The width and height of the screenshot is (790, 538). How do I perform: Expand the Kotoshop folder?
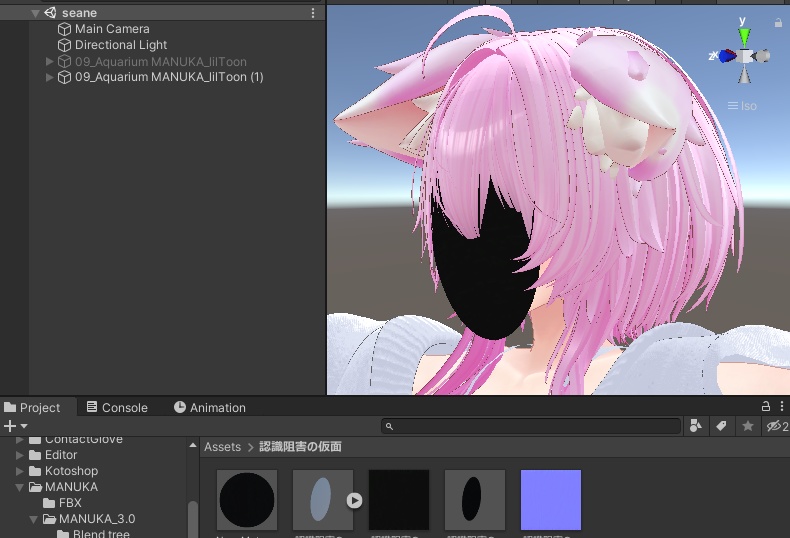(x=20, y=472)
